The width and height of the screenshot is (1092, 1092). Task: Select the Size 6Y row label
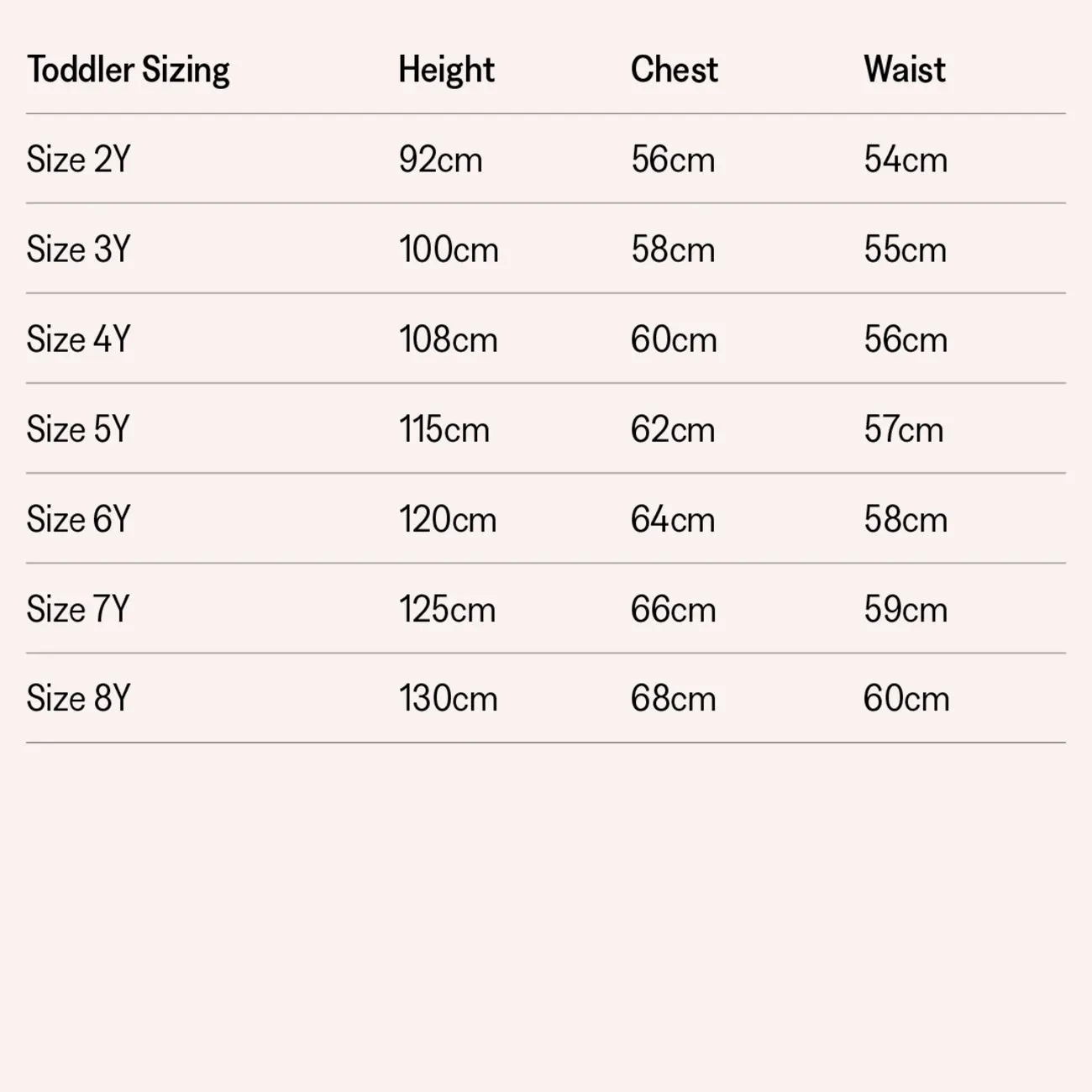coord(78,519)
